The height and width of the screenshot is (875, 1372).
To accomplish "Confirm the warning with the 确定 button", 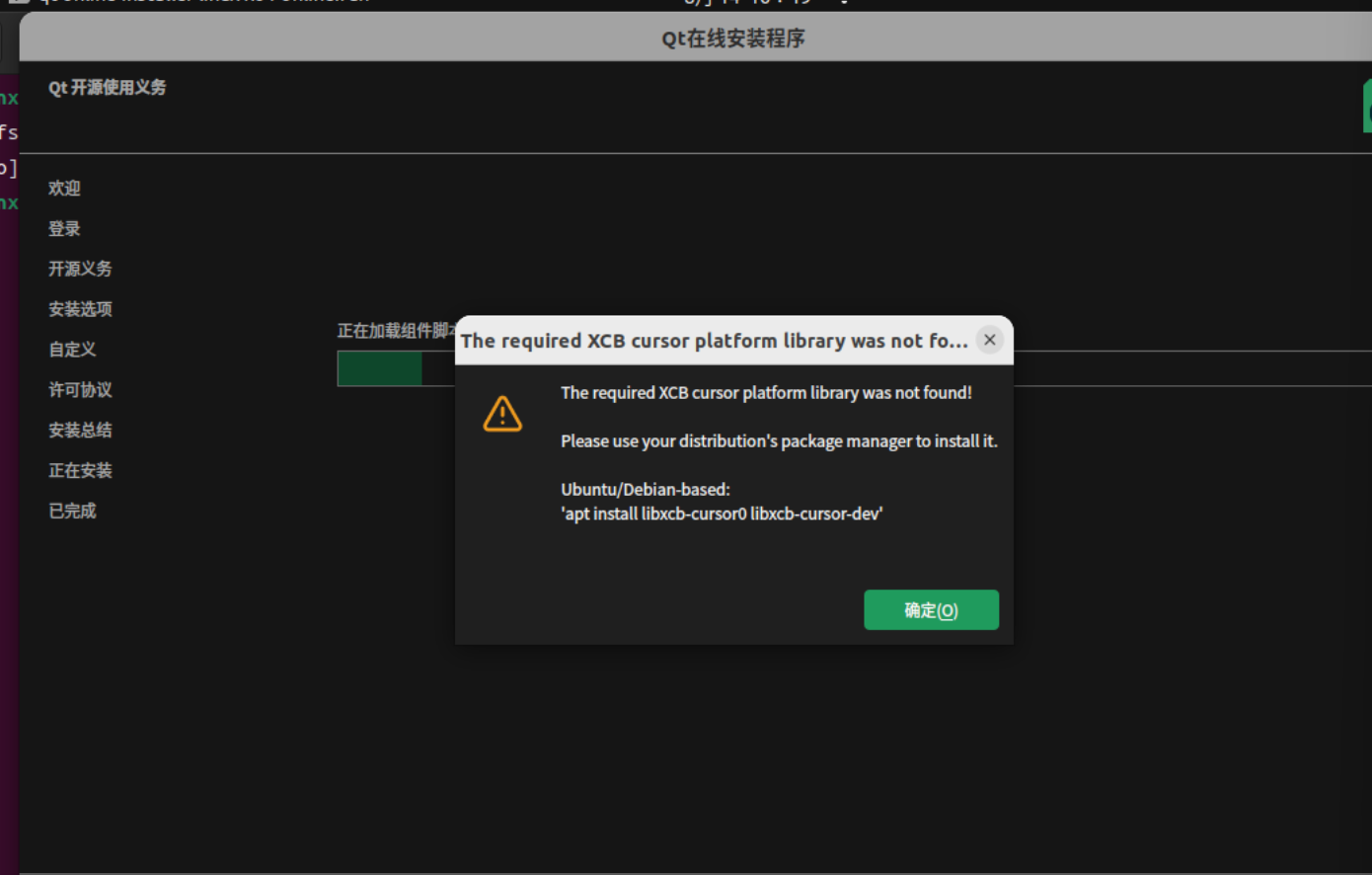I will pos(931,609).
